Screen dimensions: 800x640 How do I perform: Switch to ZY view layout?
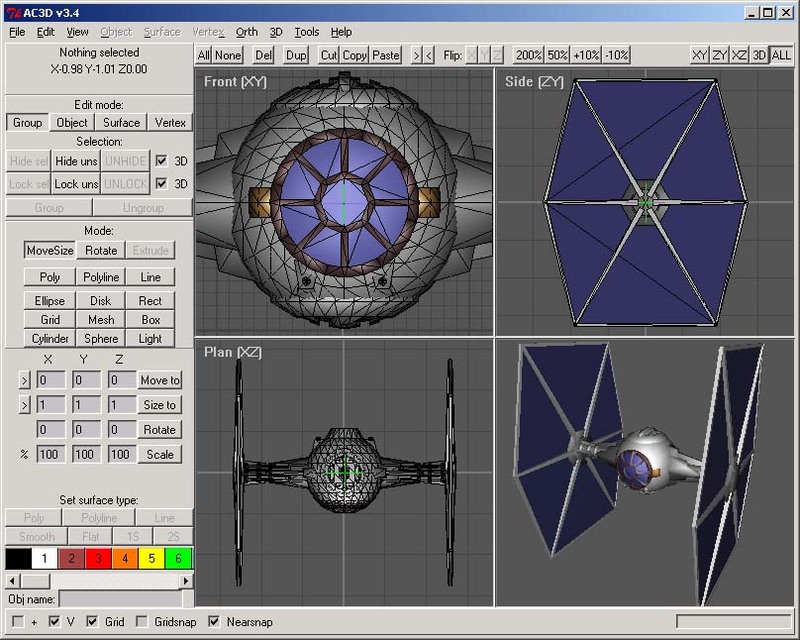coord(719,55)
